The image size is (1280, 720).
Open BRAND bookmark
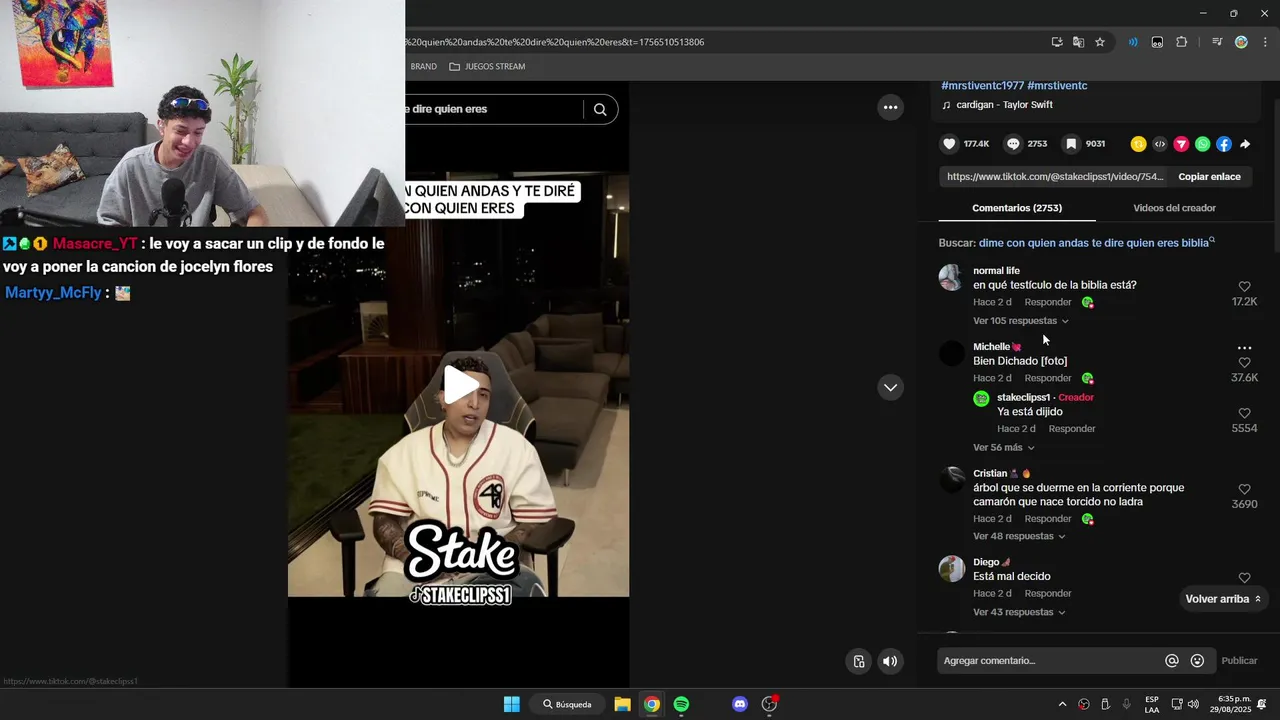pyautogui.click(x=423, y=67)
